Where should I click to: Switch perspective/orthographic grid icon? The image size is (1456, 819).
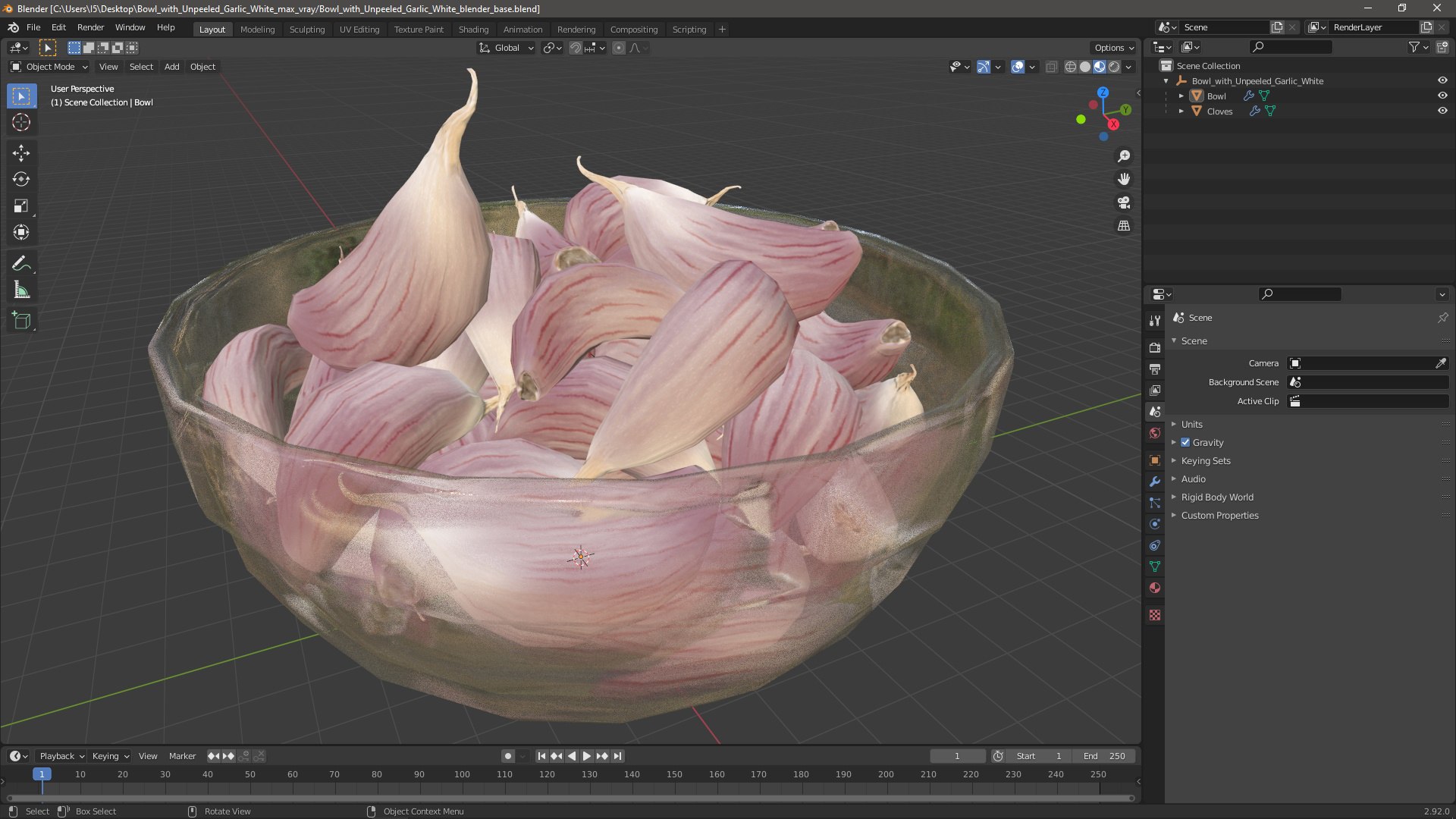click(1124, 226)
